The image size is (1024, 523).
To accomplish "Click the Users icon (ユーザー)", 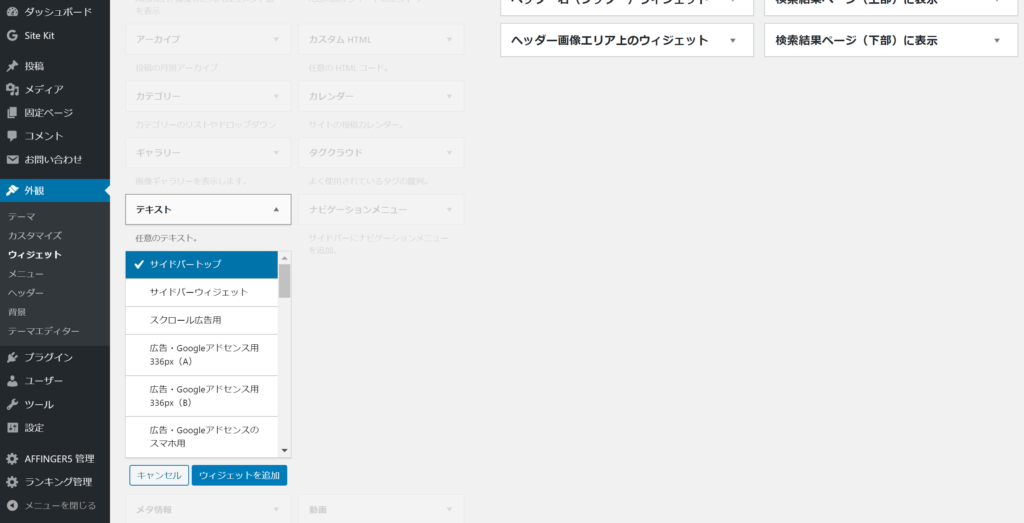I will (12, 381).
